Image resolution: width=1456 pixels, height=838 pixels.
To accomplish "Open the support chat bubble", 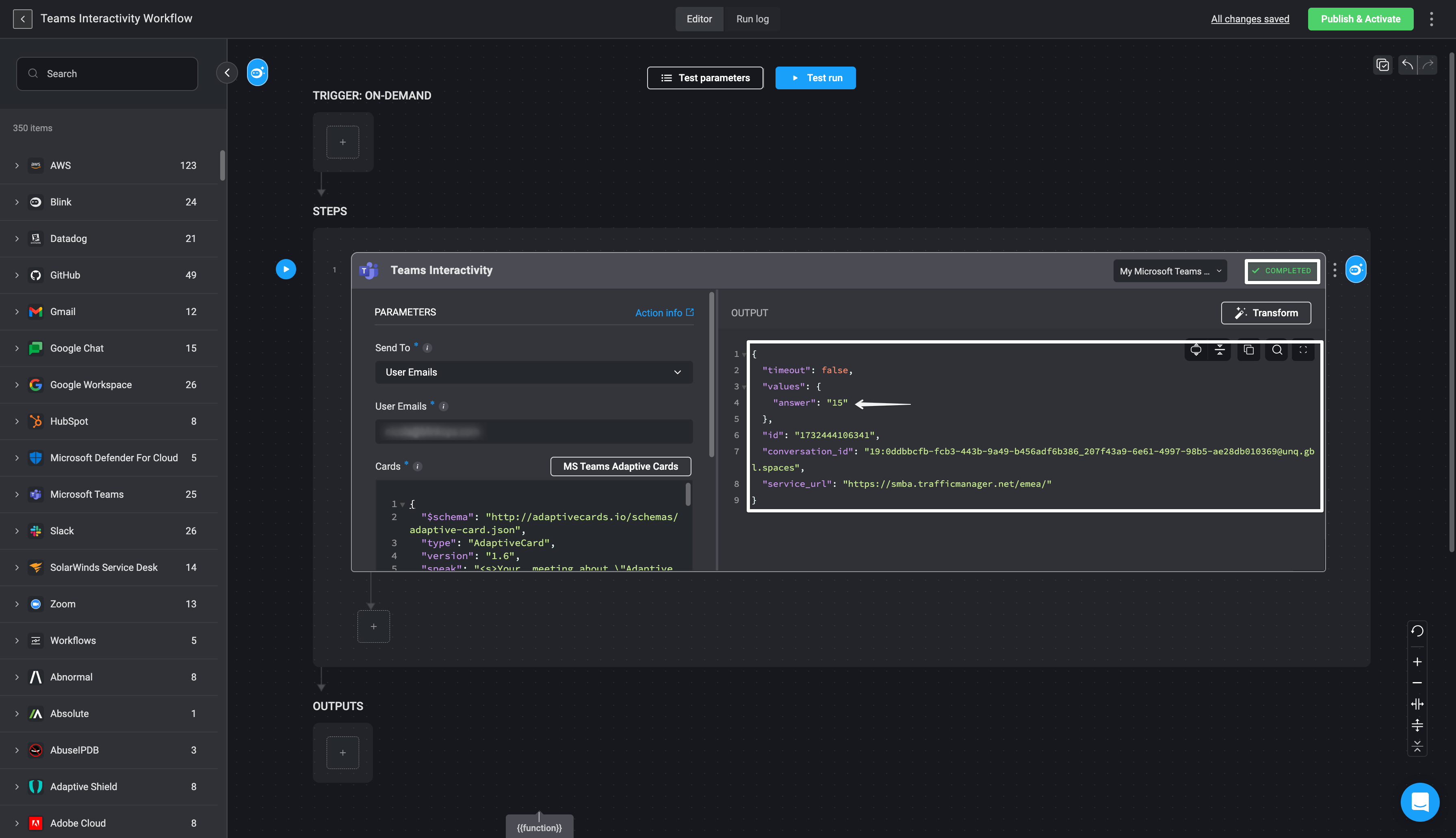I will pos(1420,802).
